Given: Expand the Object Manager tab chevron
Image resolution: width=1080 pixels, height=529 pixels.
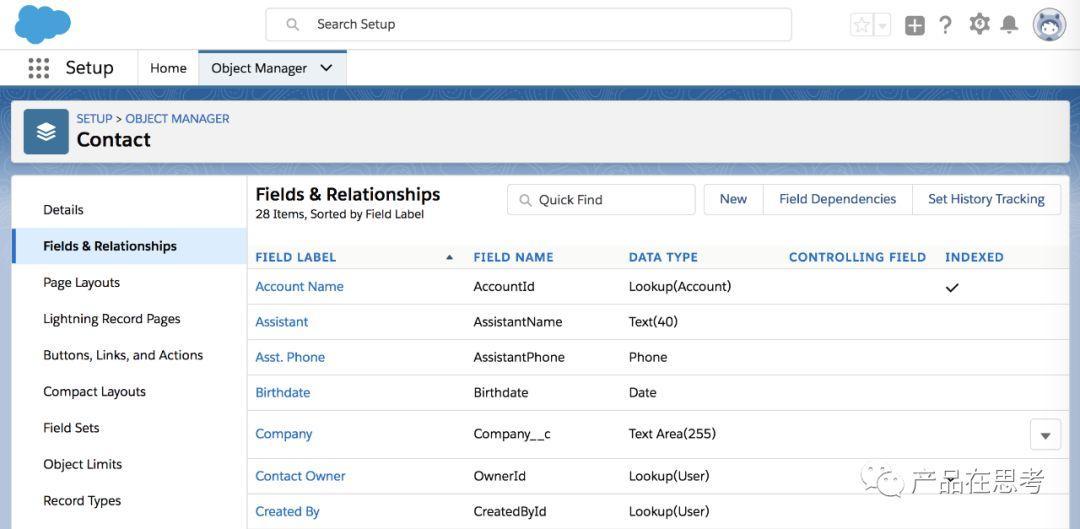Looking at the screenshot, I should [326, 68].
